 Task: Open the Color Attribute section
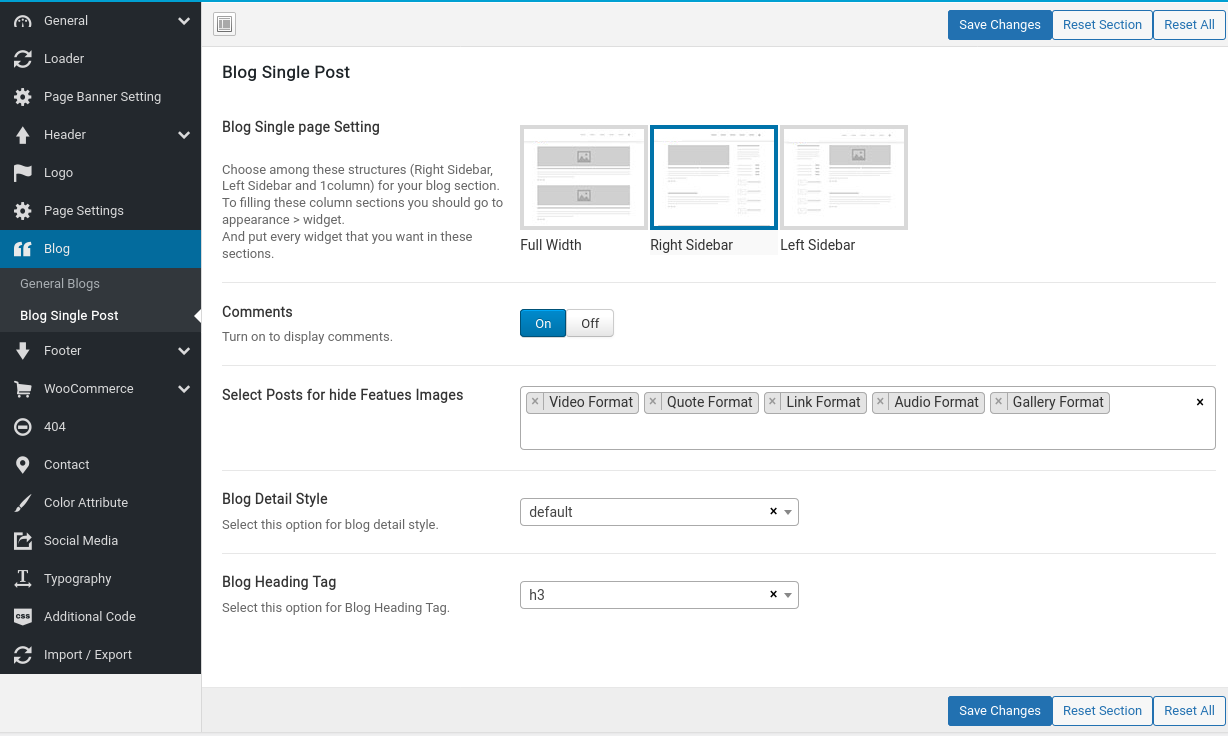click(x=100, y=503)
